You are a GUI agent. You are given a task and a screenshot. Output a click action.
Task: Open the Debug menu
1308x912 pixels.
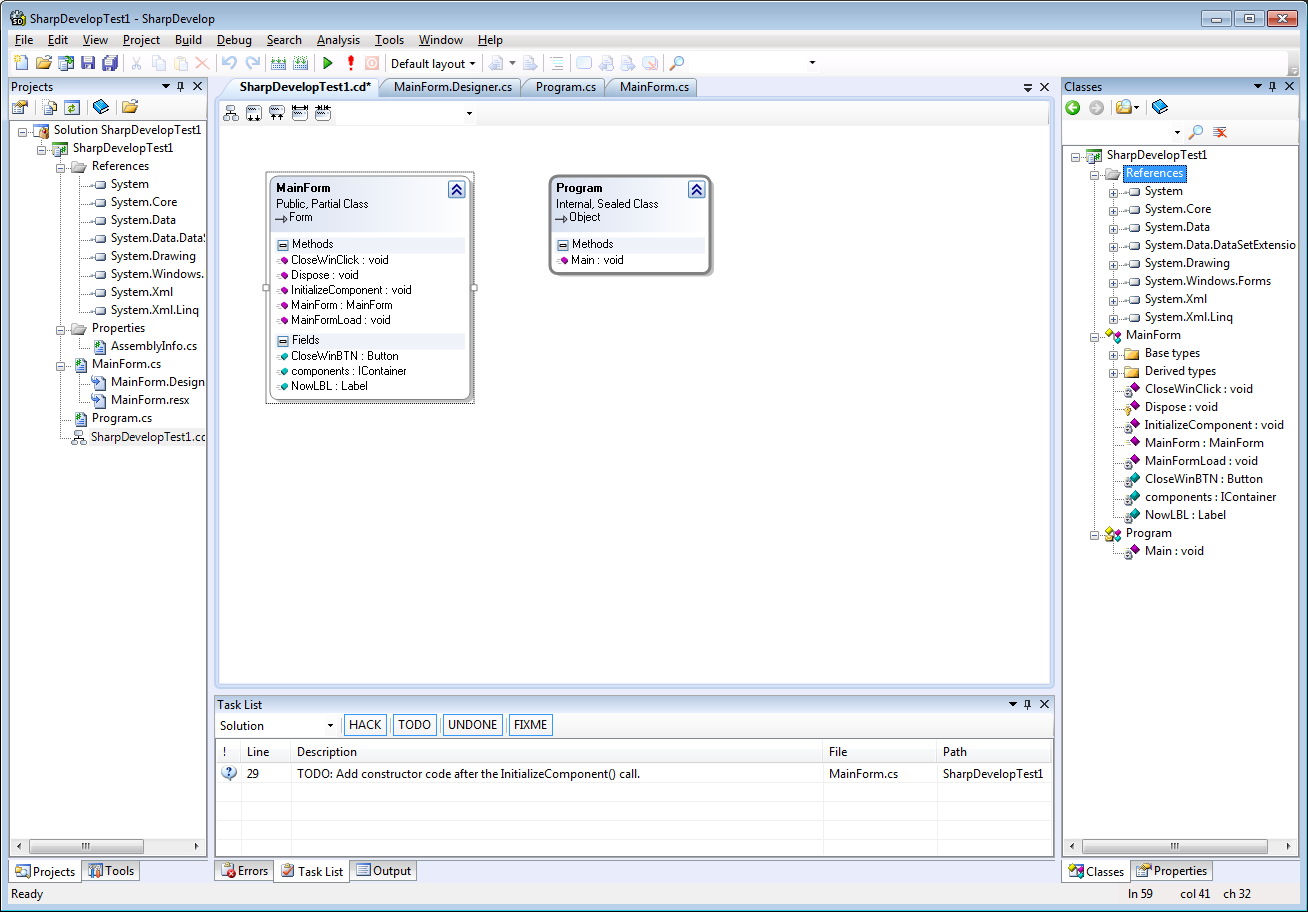[x=234, y=40]
